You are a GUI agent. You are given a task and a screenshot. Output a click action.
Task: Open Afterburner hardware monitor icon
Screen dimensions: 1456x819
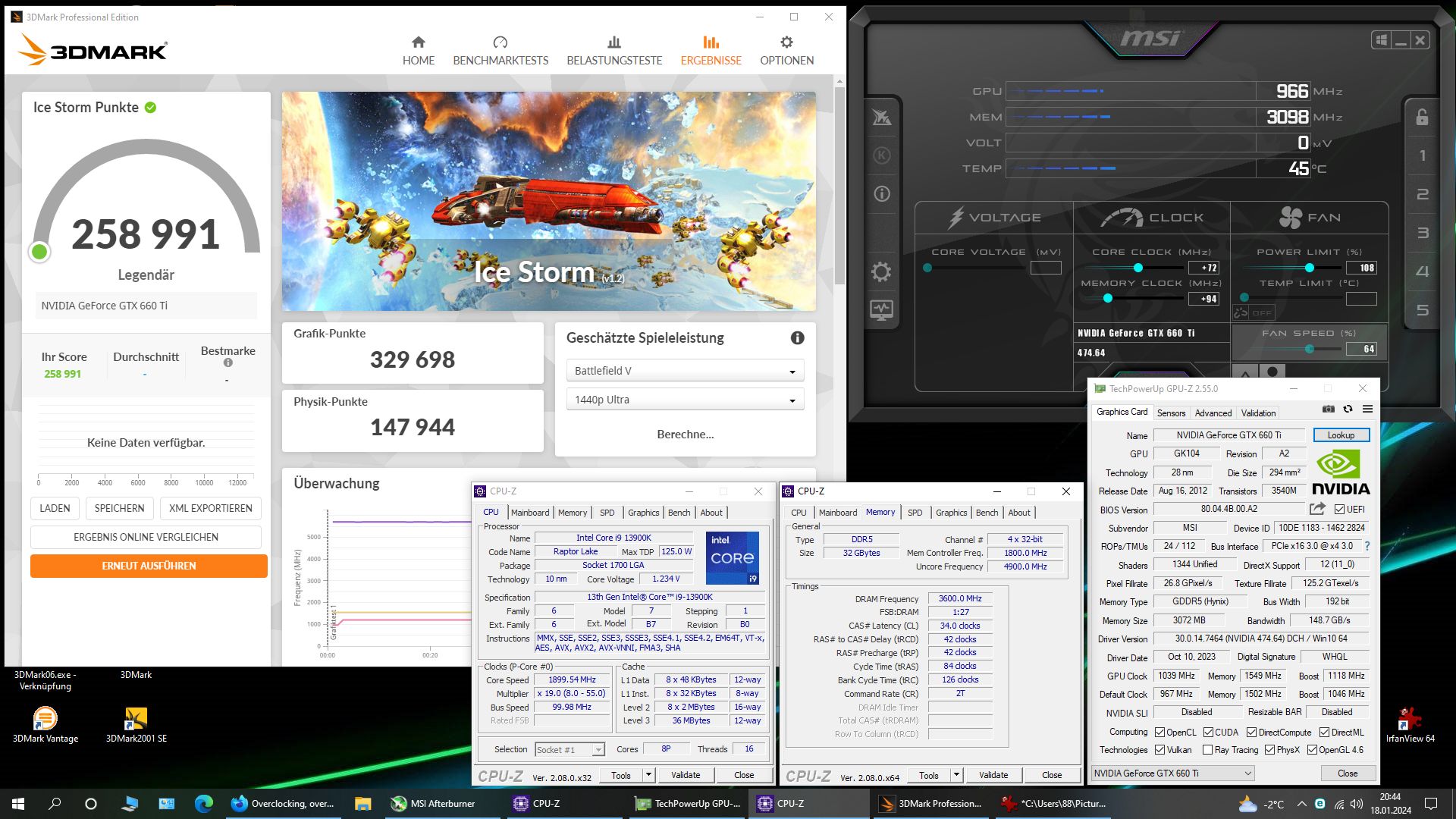tap(881, 310)
